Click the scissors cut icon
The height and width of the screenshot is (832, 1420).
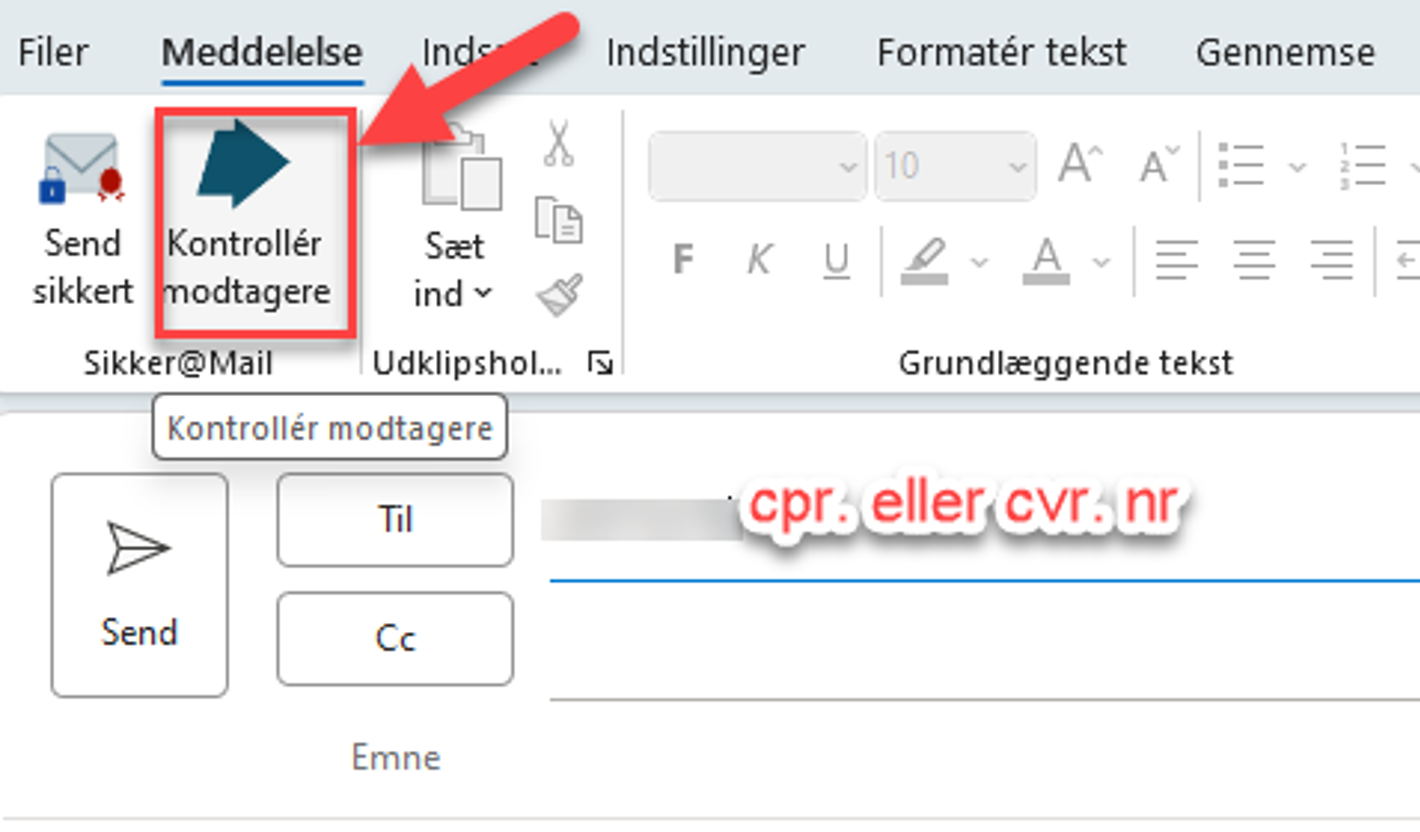(558, 143)
